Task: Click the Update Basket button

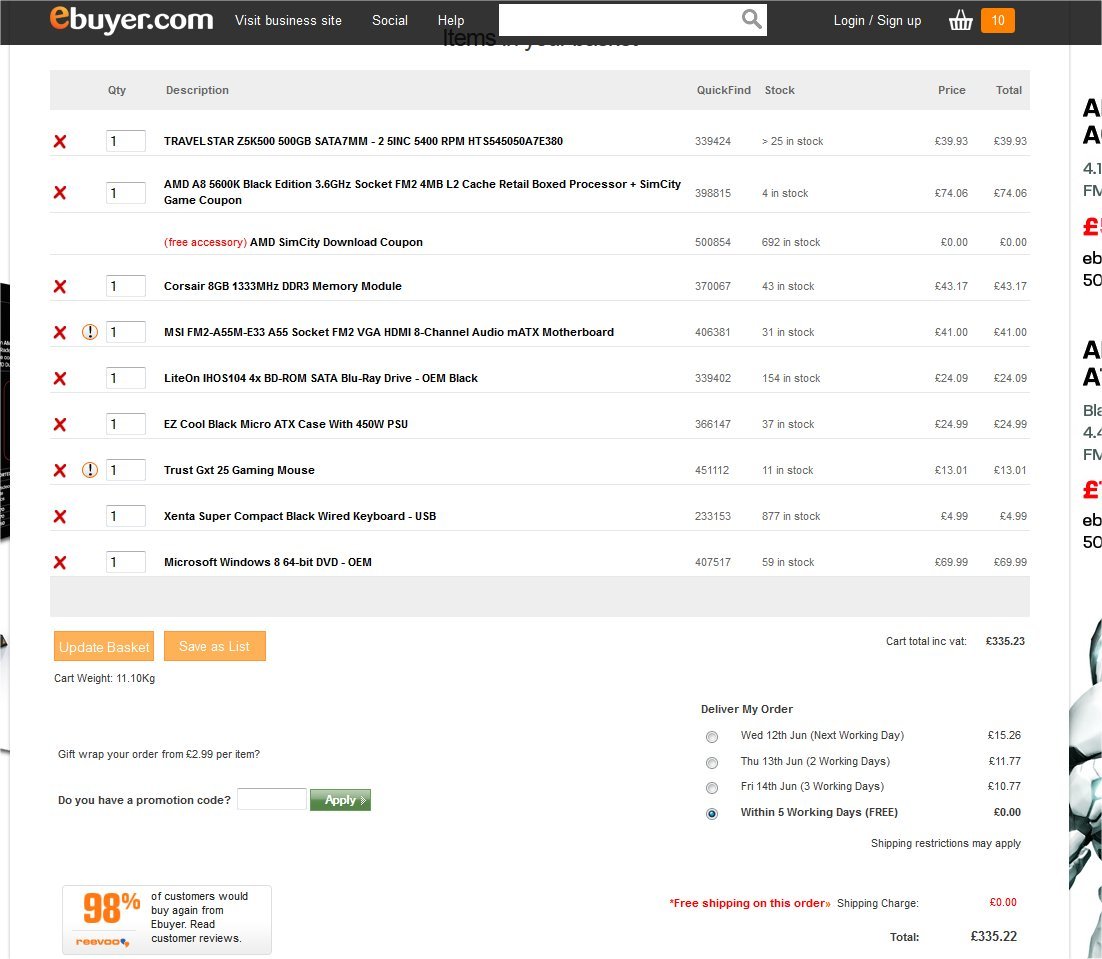Action: tap(104, 647)
